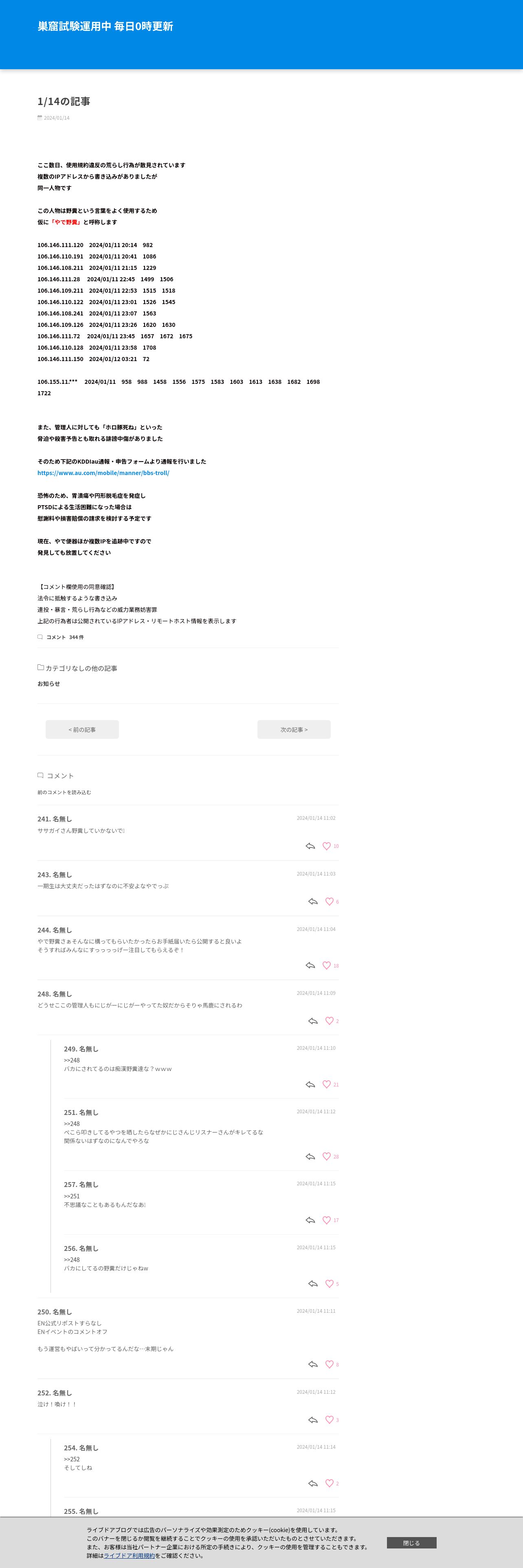Click the reply arrow on comment 257

click(310, 1220)
